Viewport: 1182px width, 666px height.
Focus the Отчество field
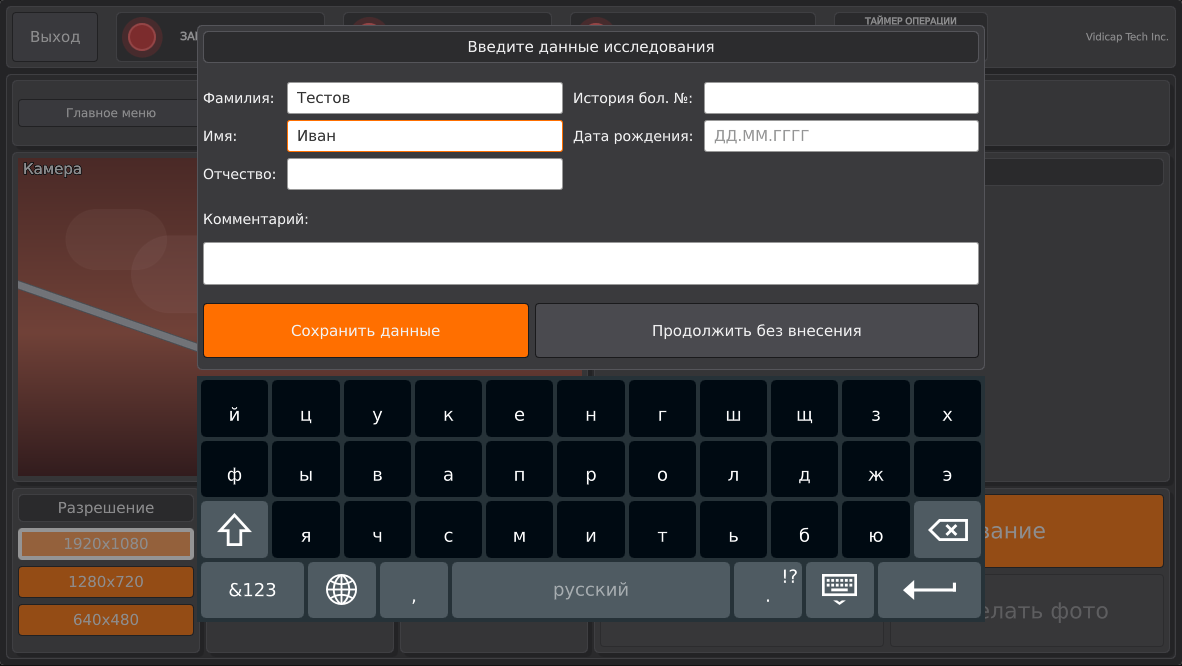pyautogui.click(x=424, y=173)
